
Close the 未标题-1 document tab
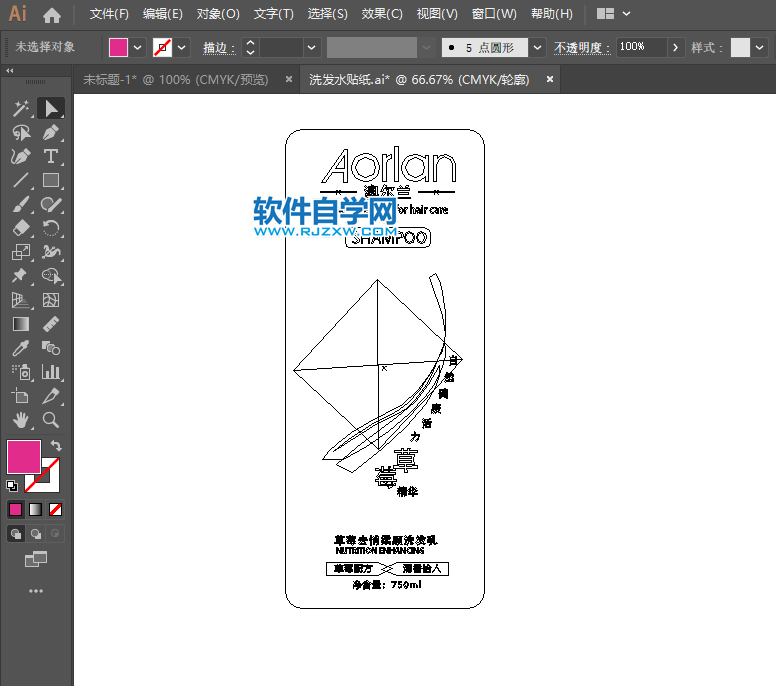[289, 79]
